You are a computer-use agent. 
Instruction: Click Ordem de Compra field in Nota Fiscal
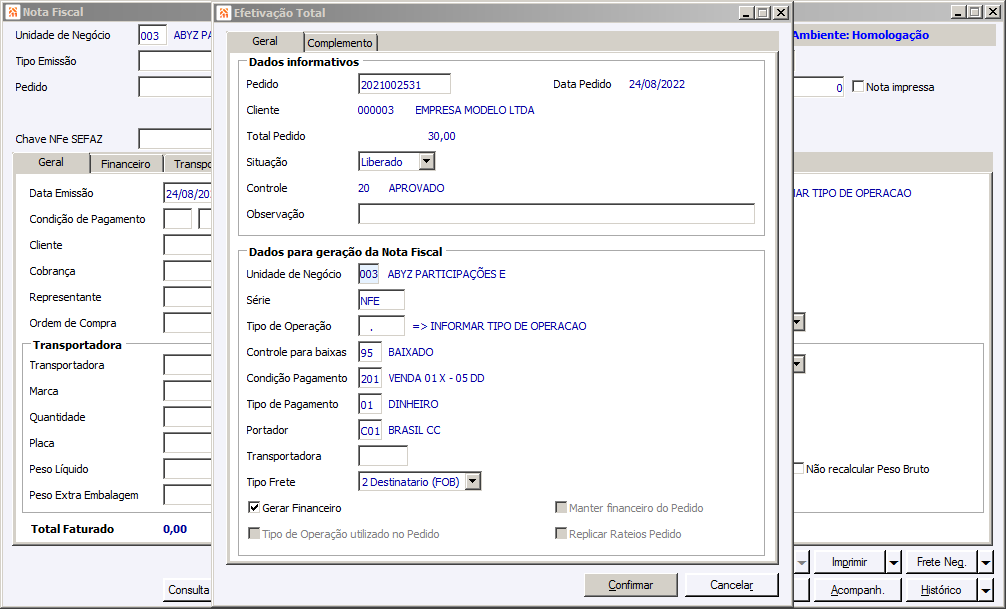(x=187, y=323)
